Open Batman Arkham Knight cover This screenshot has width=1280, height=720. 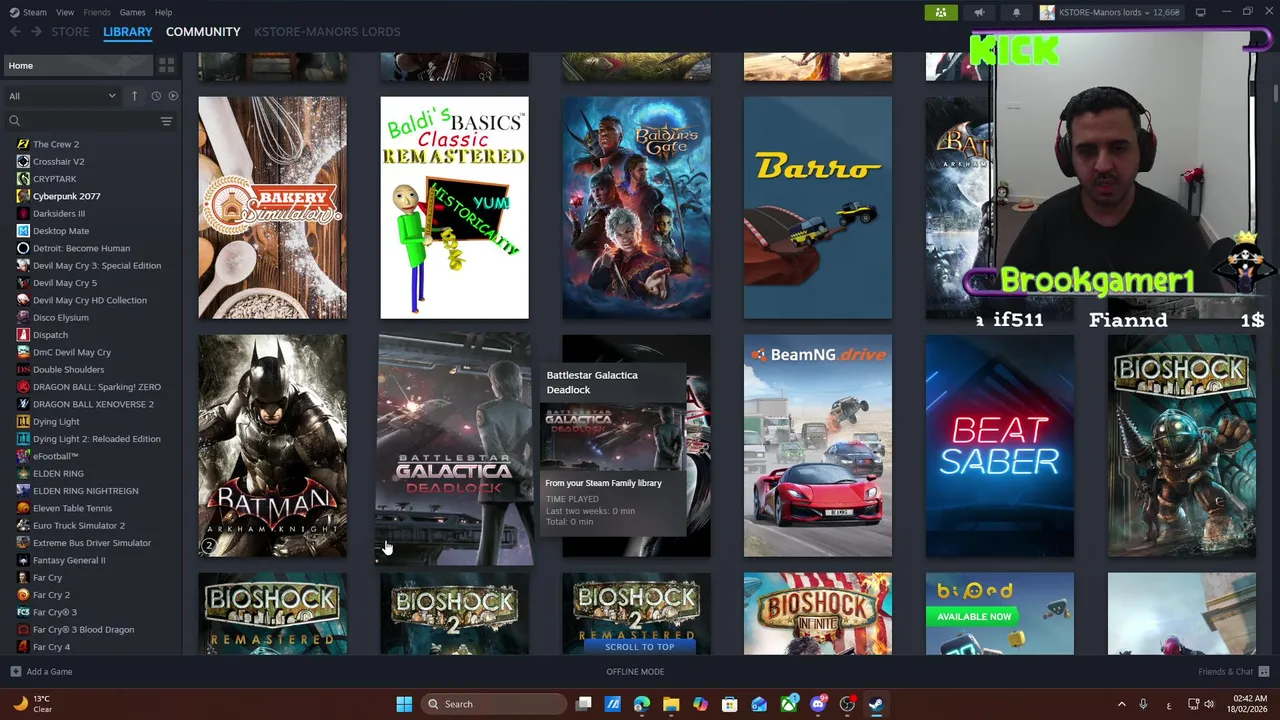(x=272, y=446)
